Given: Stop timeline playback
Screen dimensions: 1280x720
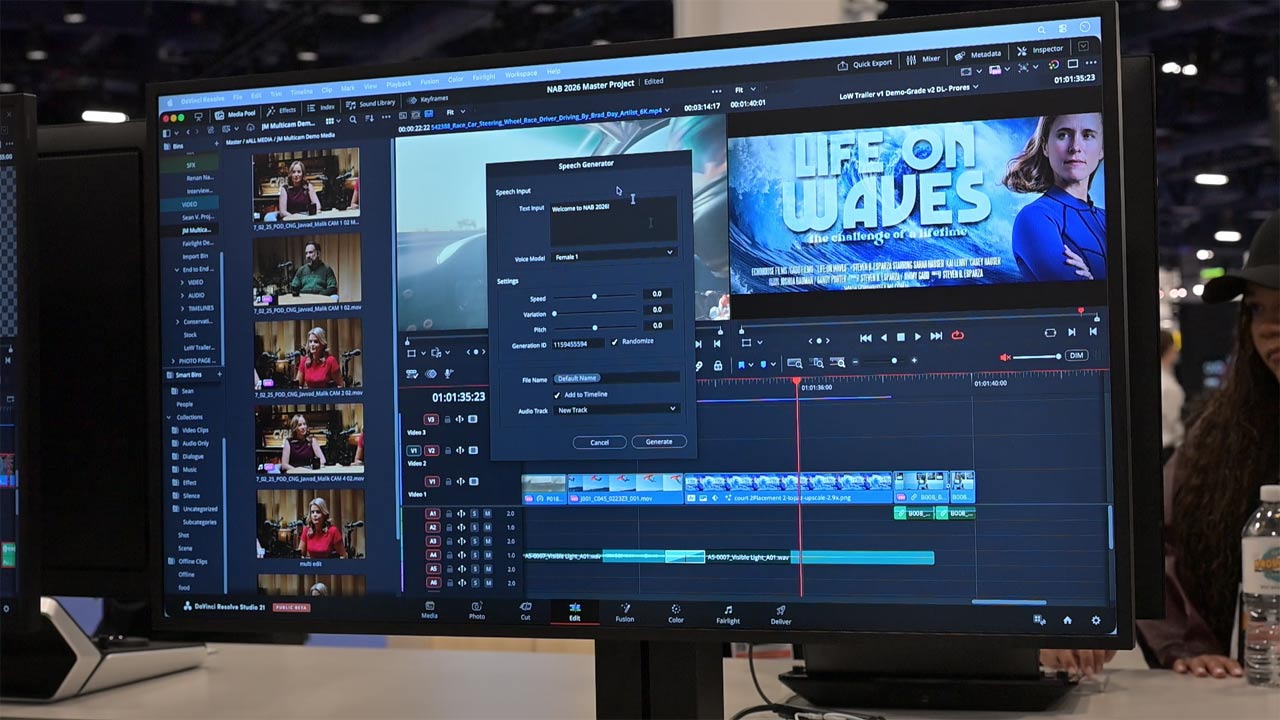Looking at the screenshot, I should (900, 337).
